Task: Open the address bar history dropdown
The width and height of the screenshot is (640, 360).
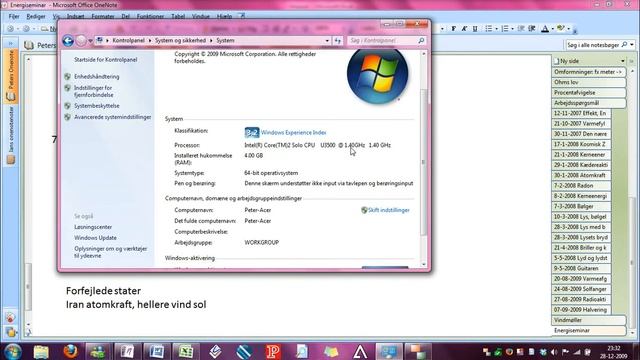Action: coord(327,41)
